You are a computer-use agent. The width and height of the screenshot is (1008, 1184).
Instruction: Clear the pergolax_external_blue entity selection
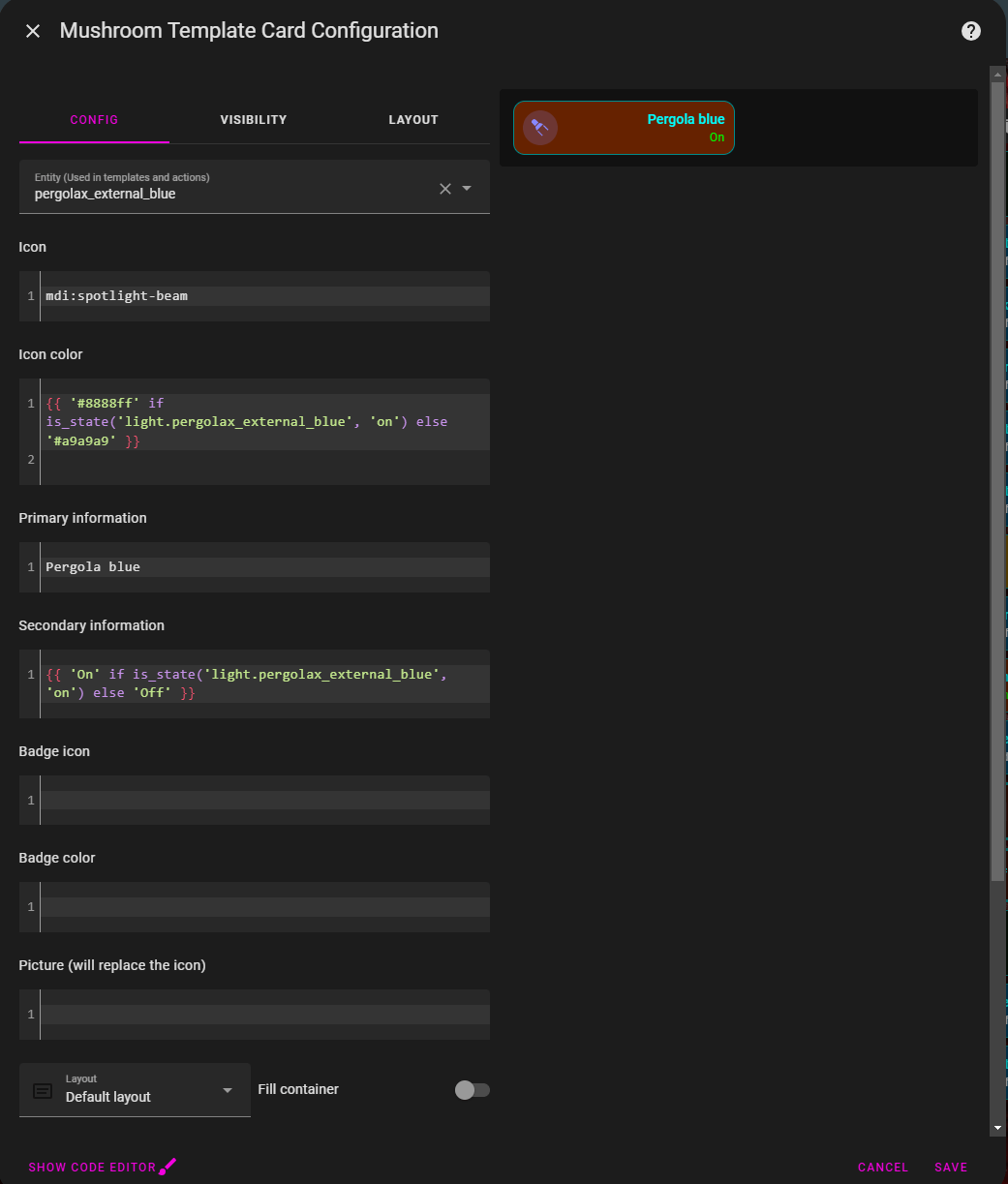tap(445, 189)
